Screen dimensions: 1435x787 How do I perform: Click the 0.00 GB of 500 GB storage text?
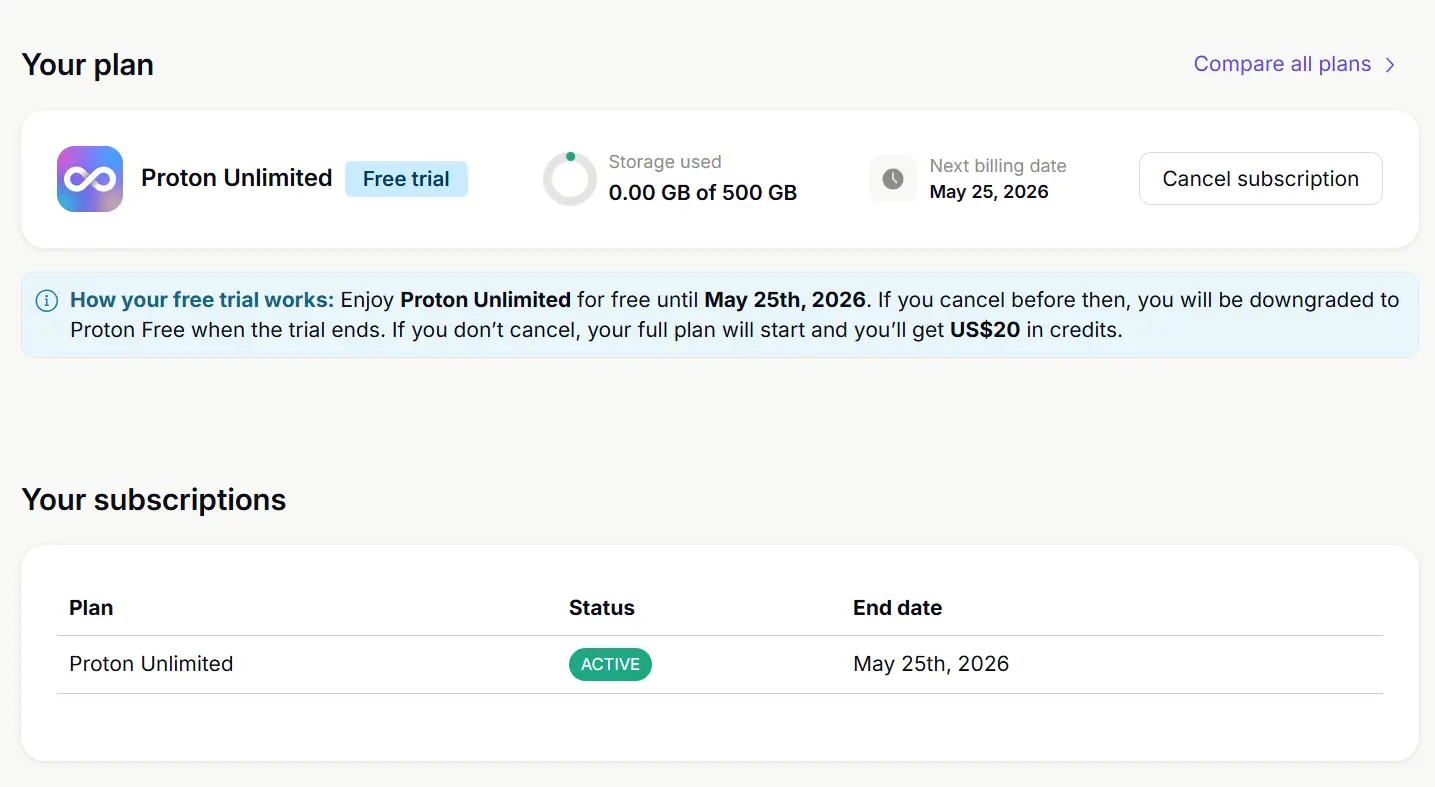point(703,193)
